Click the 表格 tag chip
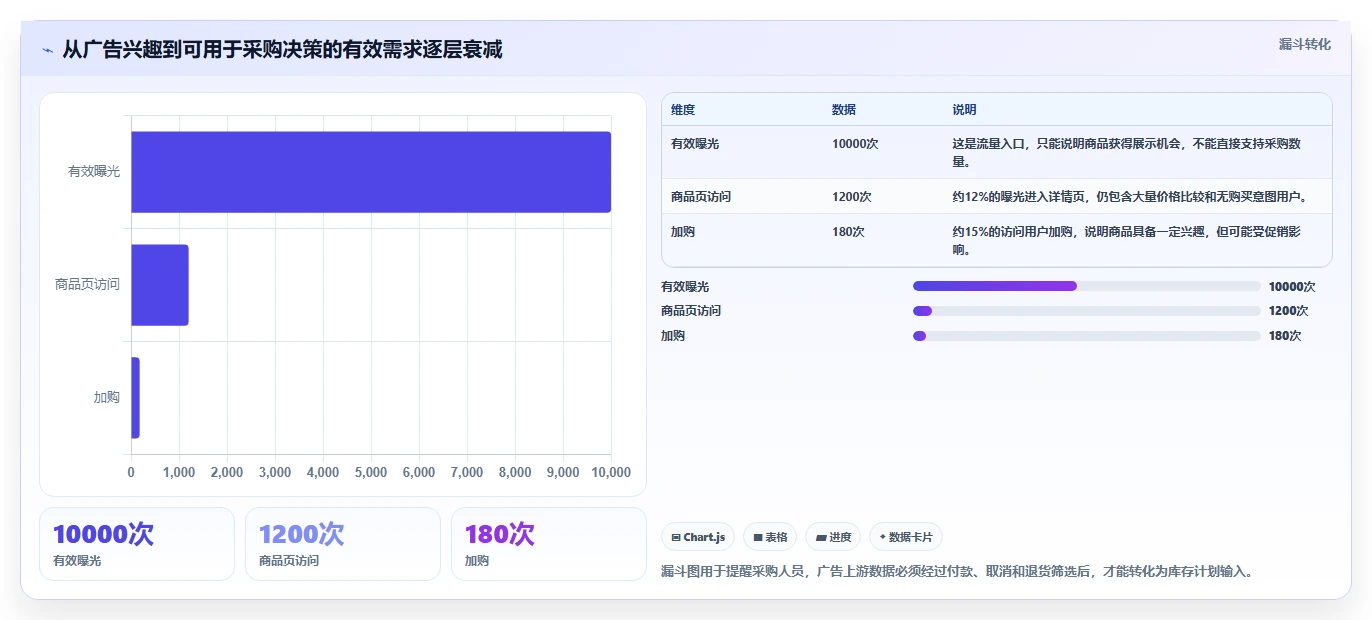This screenshot has width=1372, height=620. coord(770,537)
